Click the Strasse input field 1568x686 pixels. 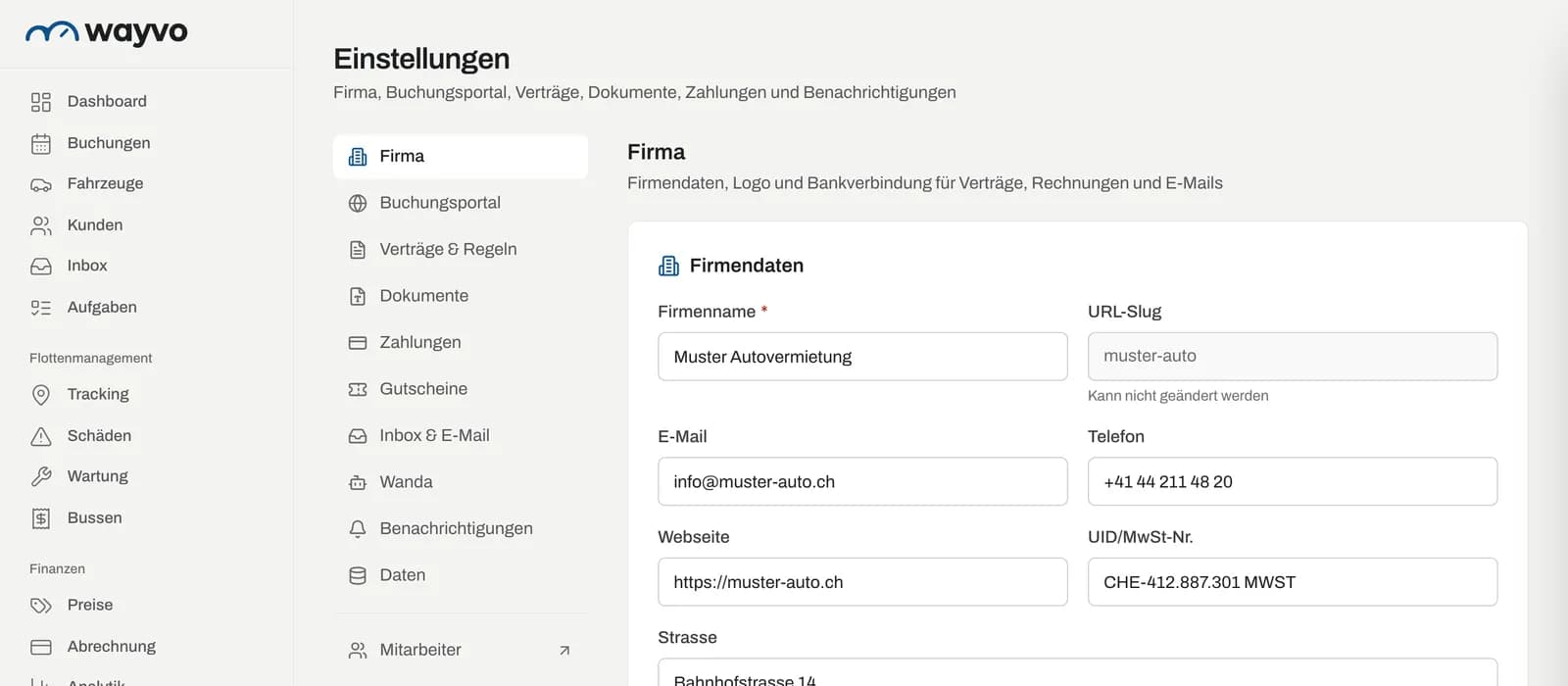point(1078,672)
